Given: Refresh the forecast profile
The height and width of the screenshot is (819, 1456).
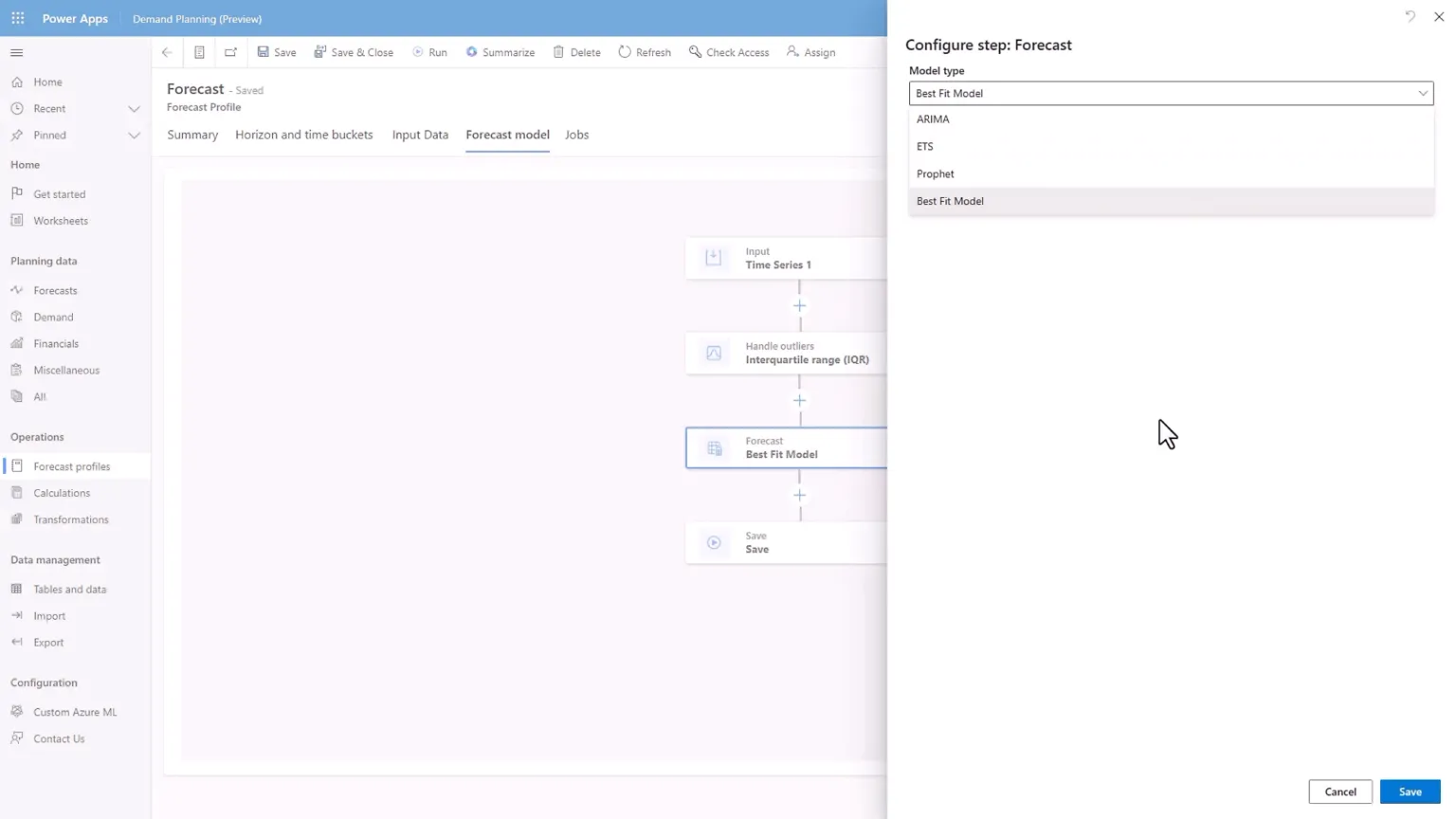Looking at the screenshot, I should (644, 52).
